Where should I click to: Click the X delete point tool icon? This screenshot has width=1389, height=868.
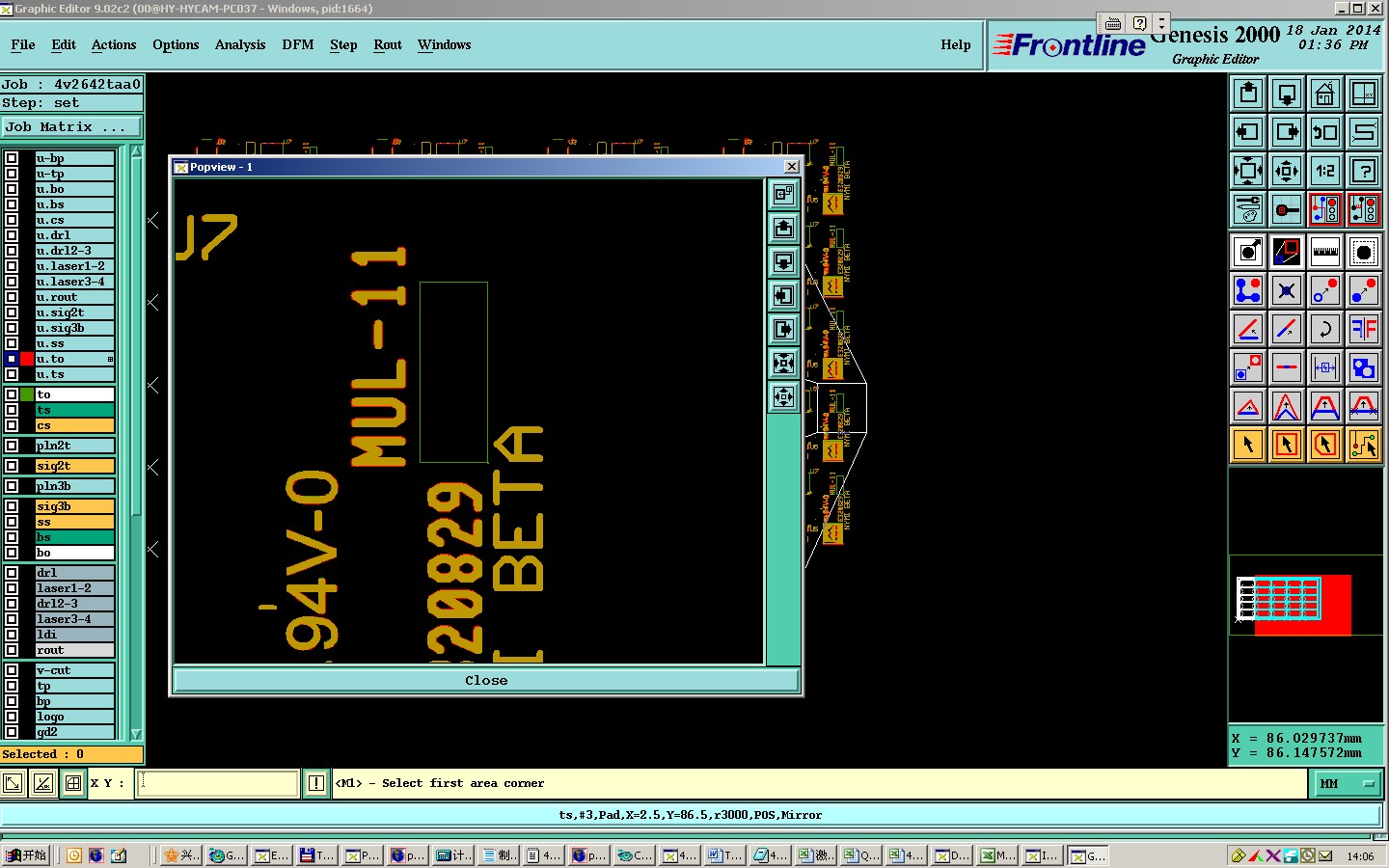coord(1287,290)
